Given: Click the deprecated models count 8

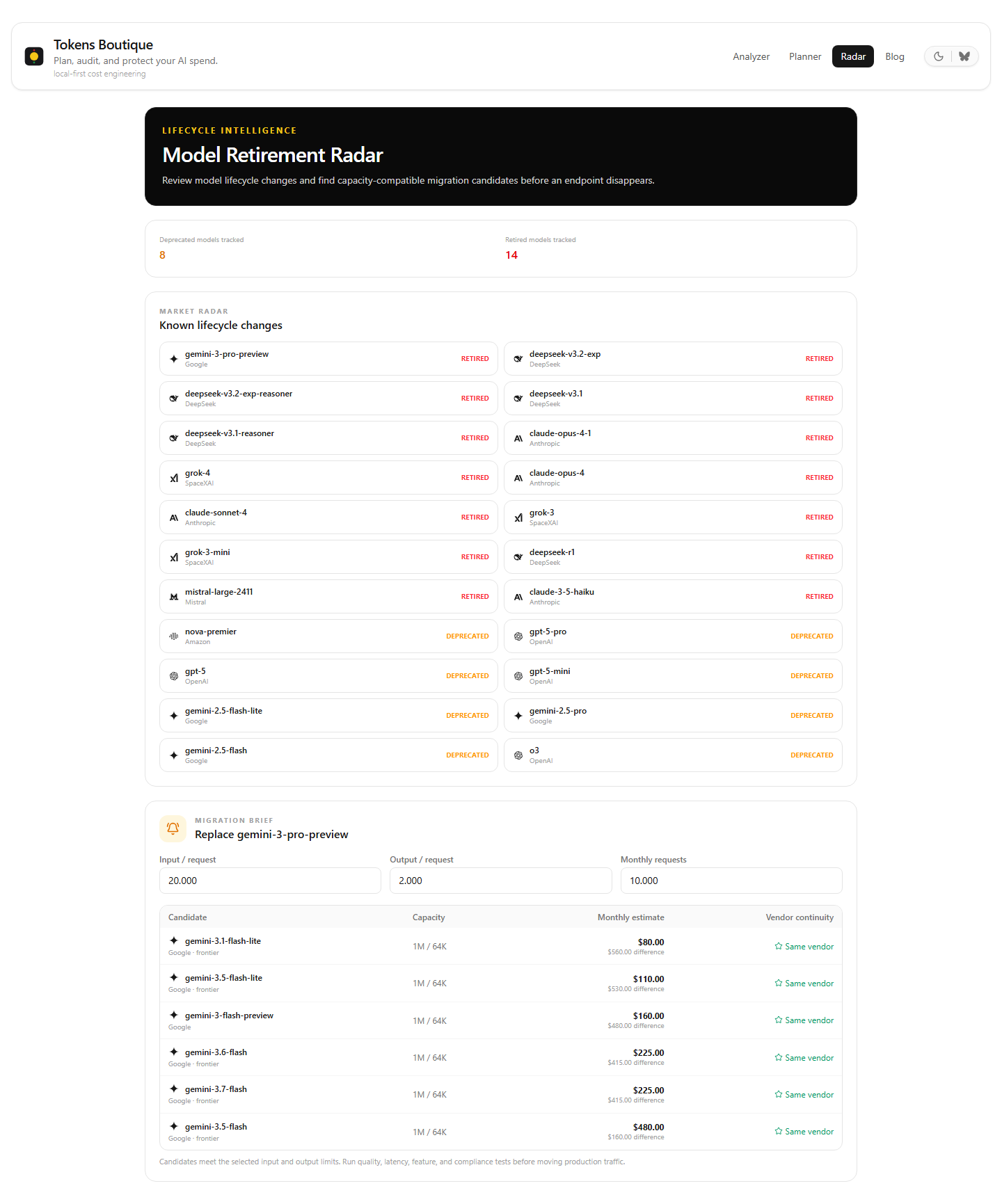Looking at the screenshot, I should 162,255.
